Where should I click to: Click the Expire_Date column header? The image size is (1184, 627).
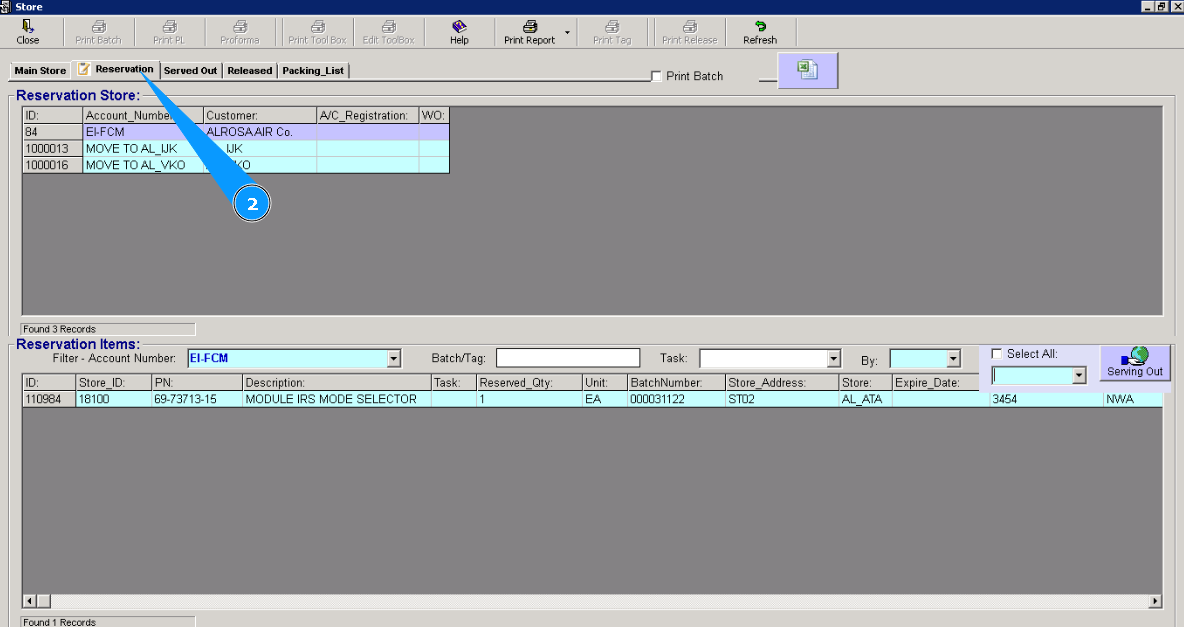[936, 383]
